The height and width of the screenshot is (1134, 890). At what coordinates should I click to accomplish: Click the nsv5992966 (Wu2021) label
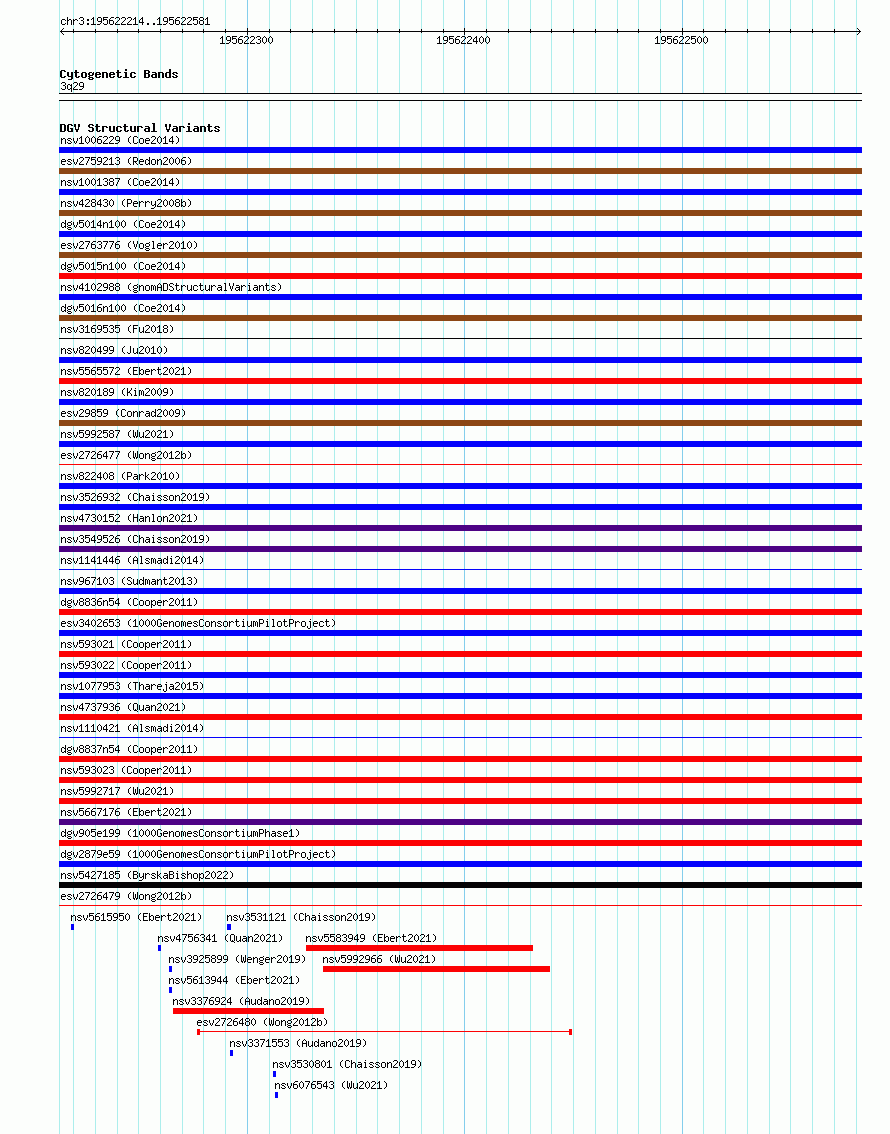pyautogui.click(x=380, y=959)
